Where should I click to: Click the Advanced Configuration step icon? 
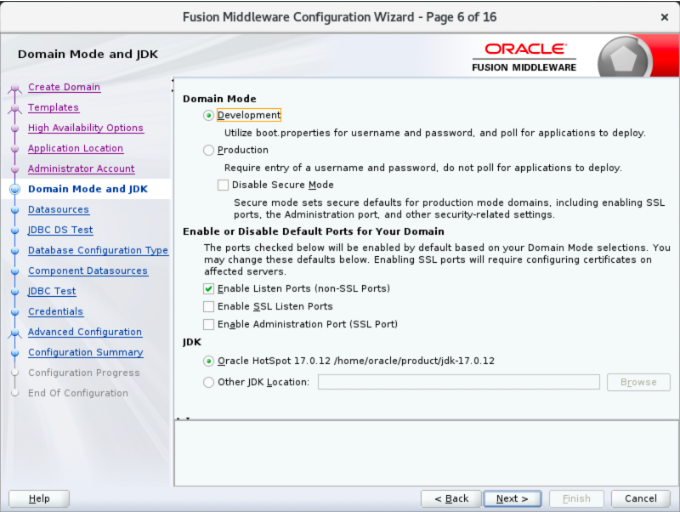pos(15,333)
